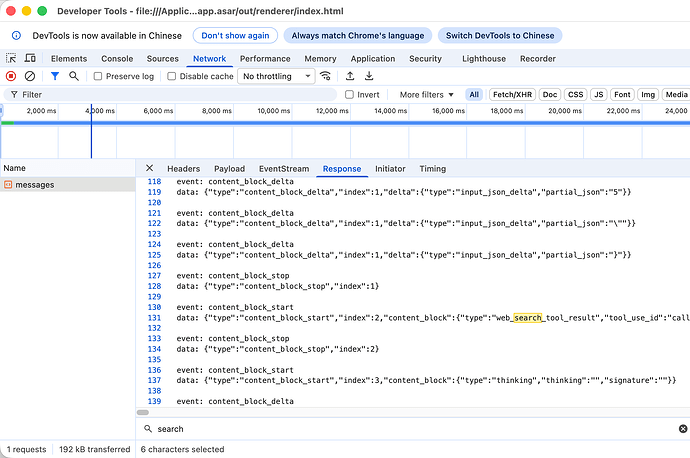Open the Memory tab
The height and width of the screenshot is (458, 690).
tap(320, 59)
